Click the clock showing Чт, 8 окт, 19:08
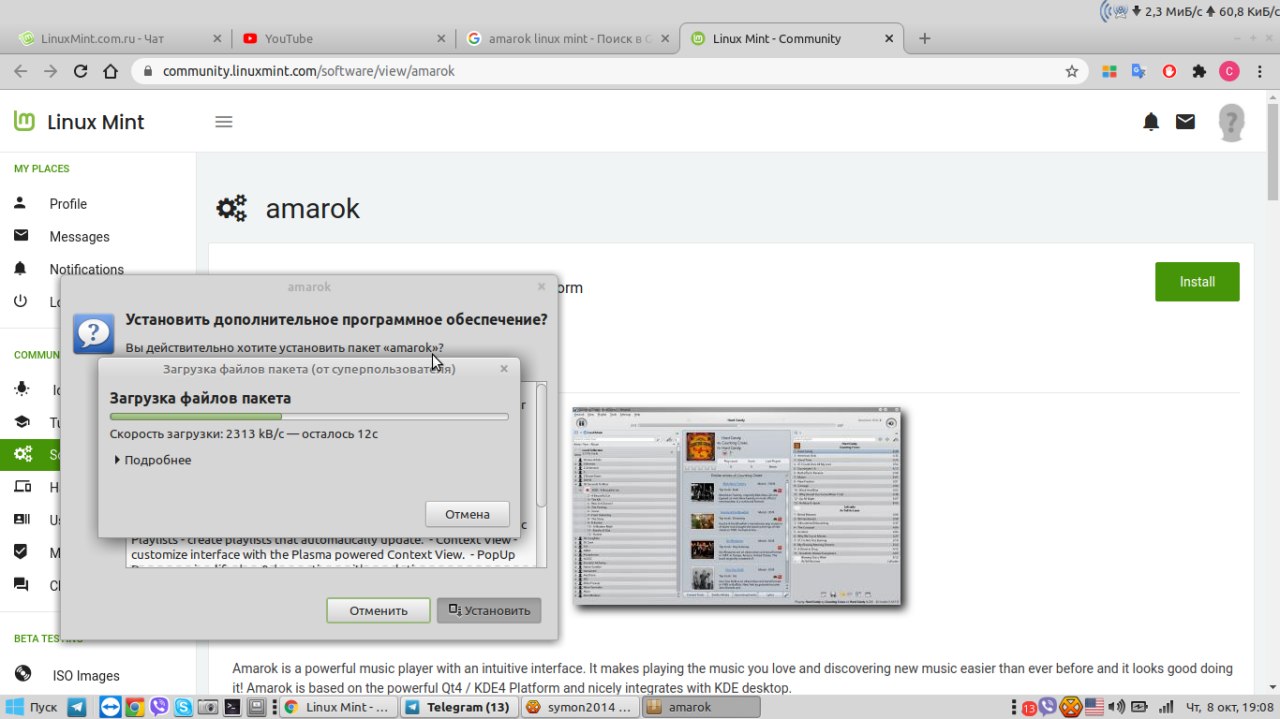Viewport: 1280px width, 719px height. click(x=1230, y=707)
